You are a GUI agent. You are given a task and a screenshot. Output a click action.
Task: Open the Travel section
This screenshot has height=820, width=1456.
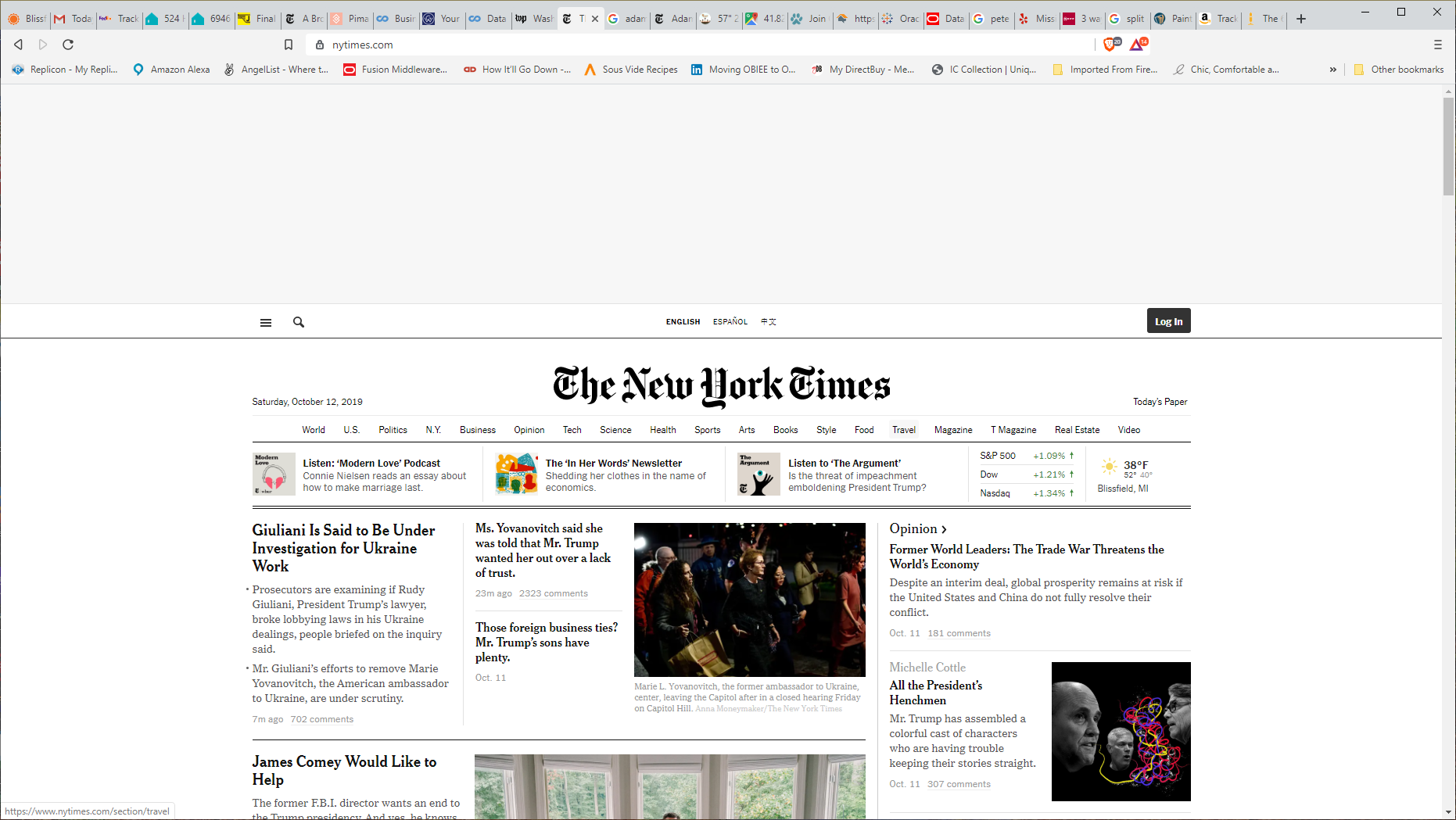click(904, 430)
